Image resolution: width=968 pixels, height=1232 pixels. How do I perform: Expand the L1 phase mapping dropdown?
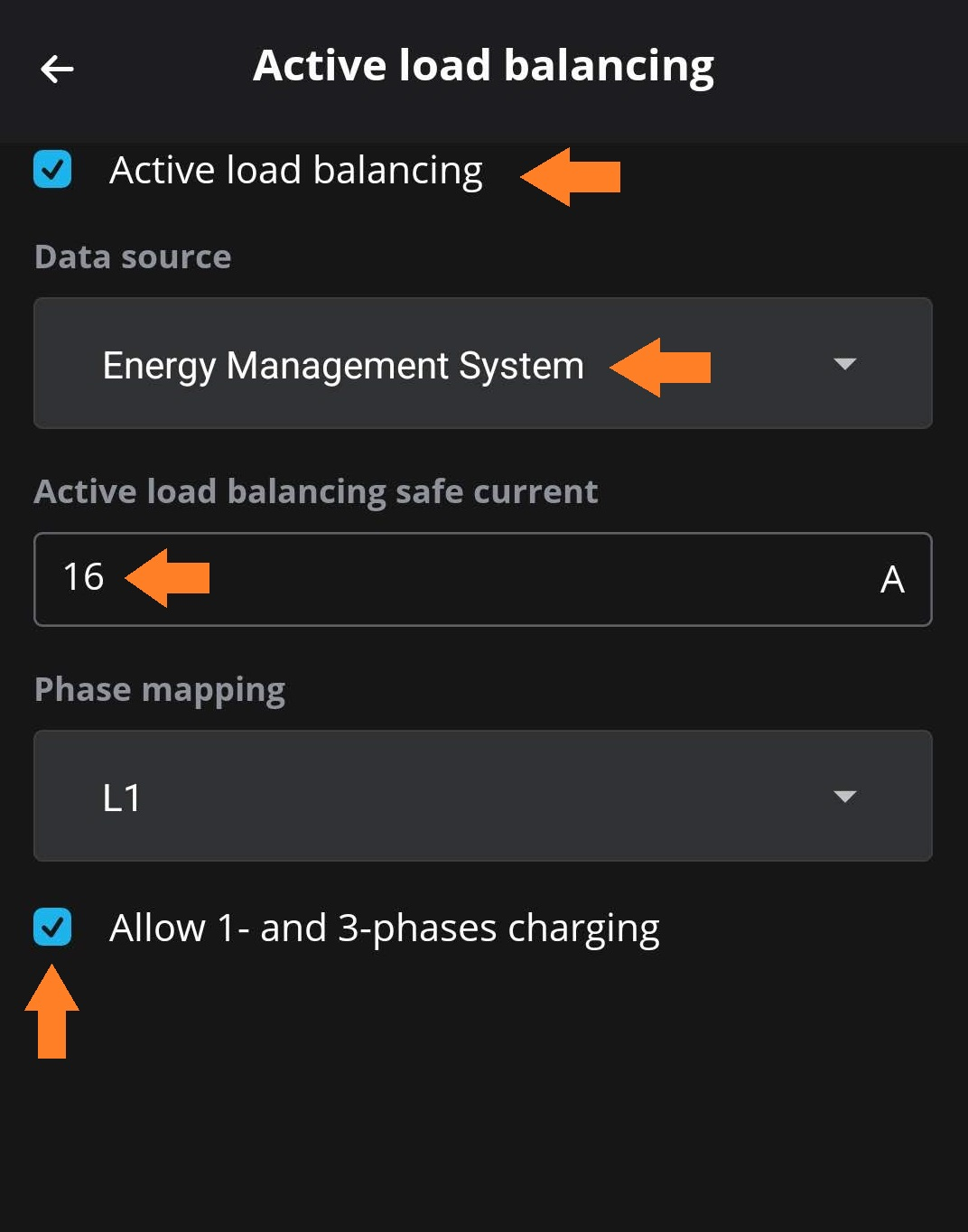pyautogui.click(x=482, y=796)
